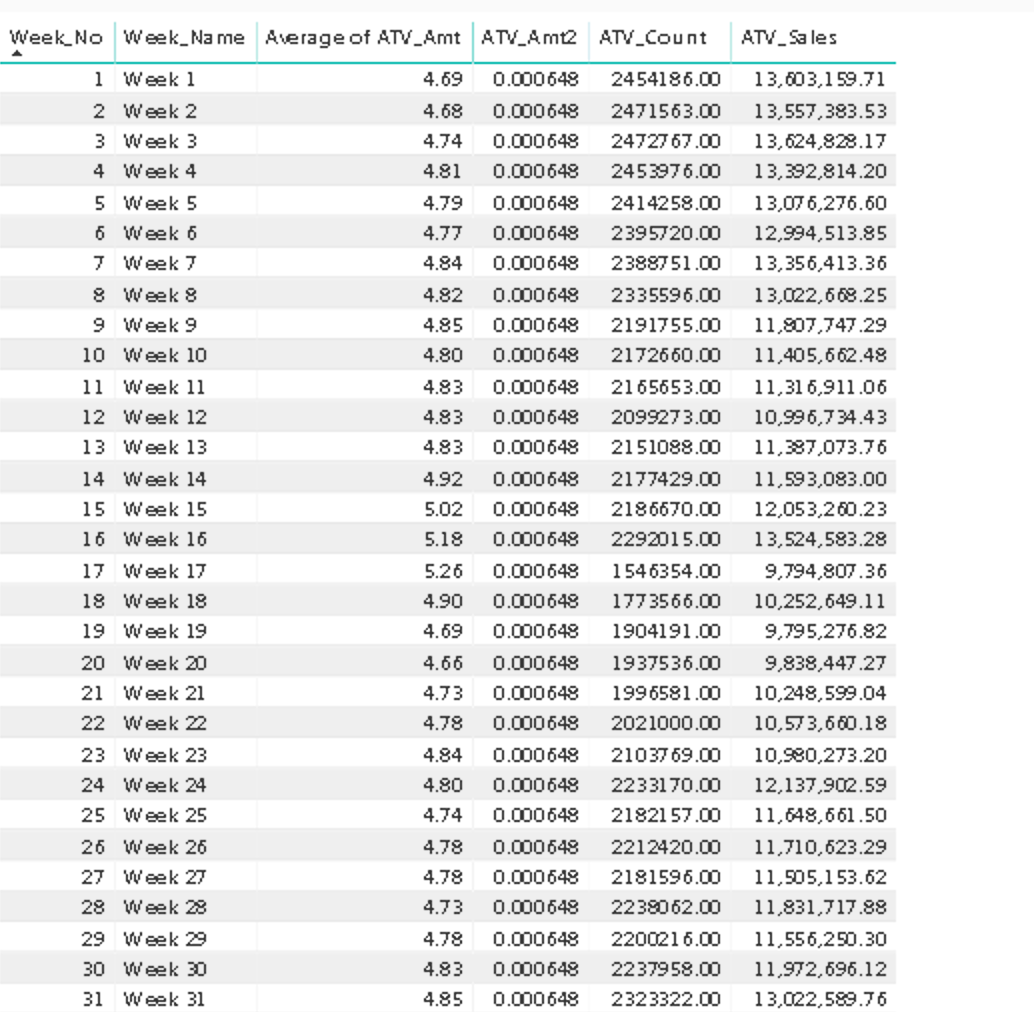Select the 'Week 31' name cell

coord(164,999)
